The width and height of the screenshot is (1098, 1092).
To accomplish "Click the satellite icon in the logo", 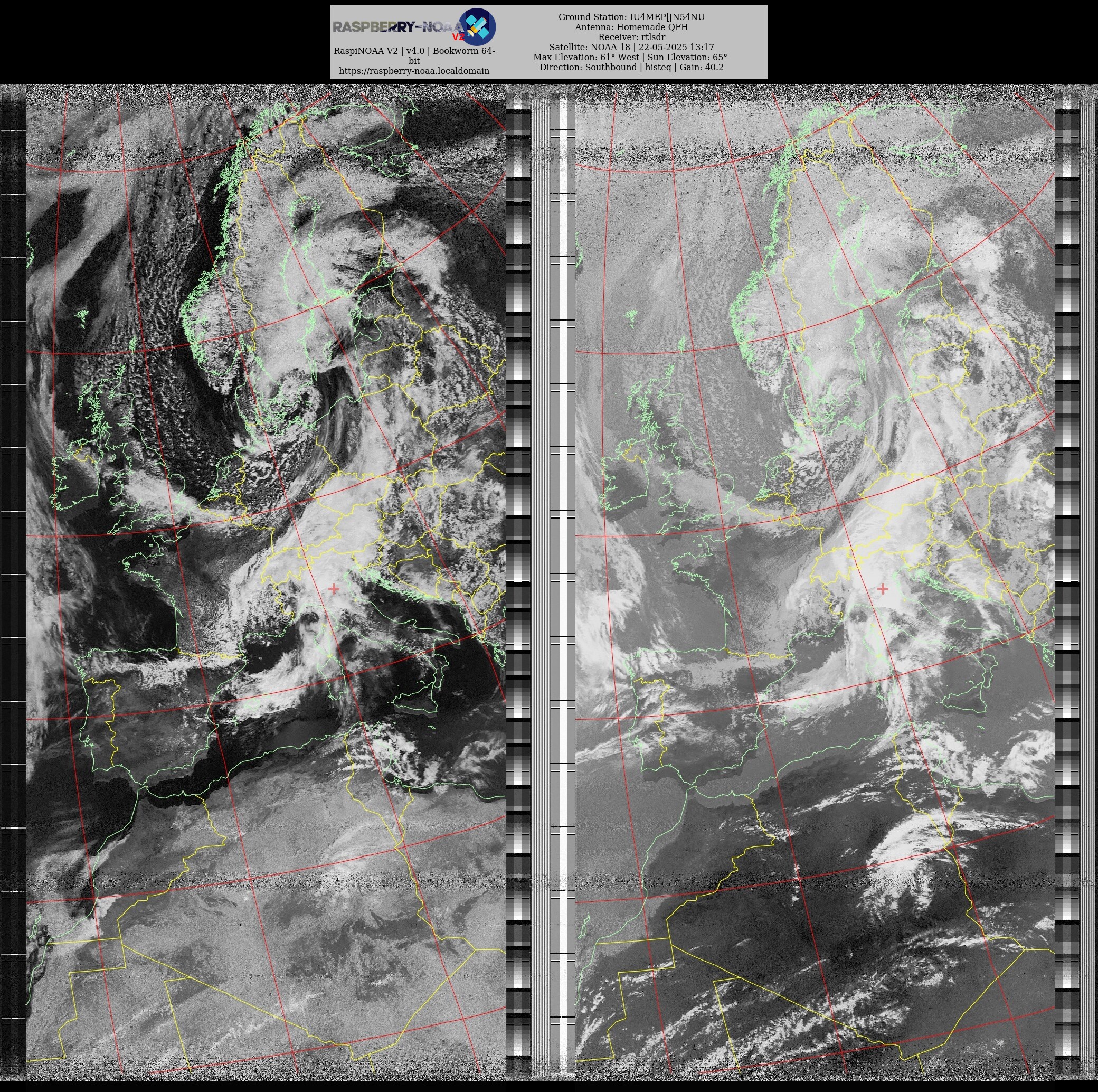I will click(x=477, y=27).
